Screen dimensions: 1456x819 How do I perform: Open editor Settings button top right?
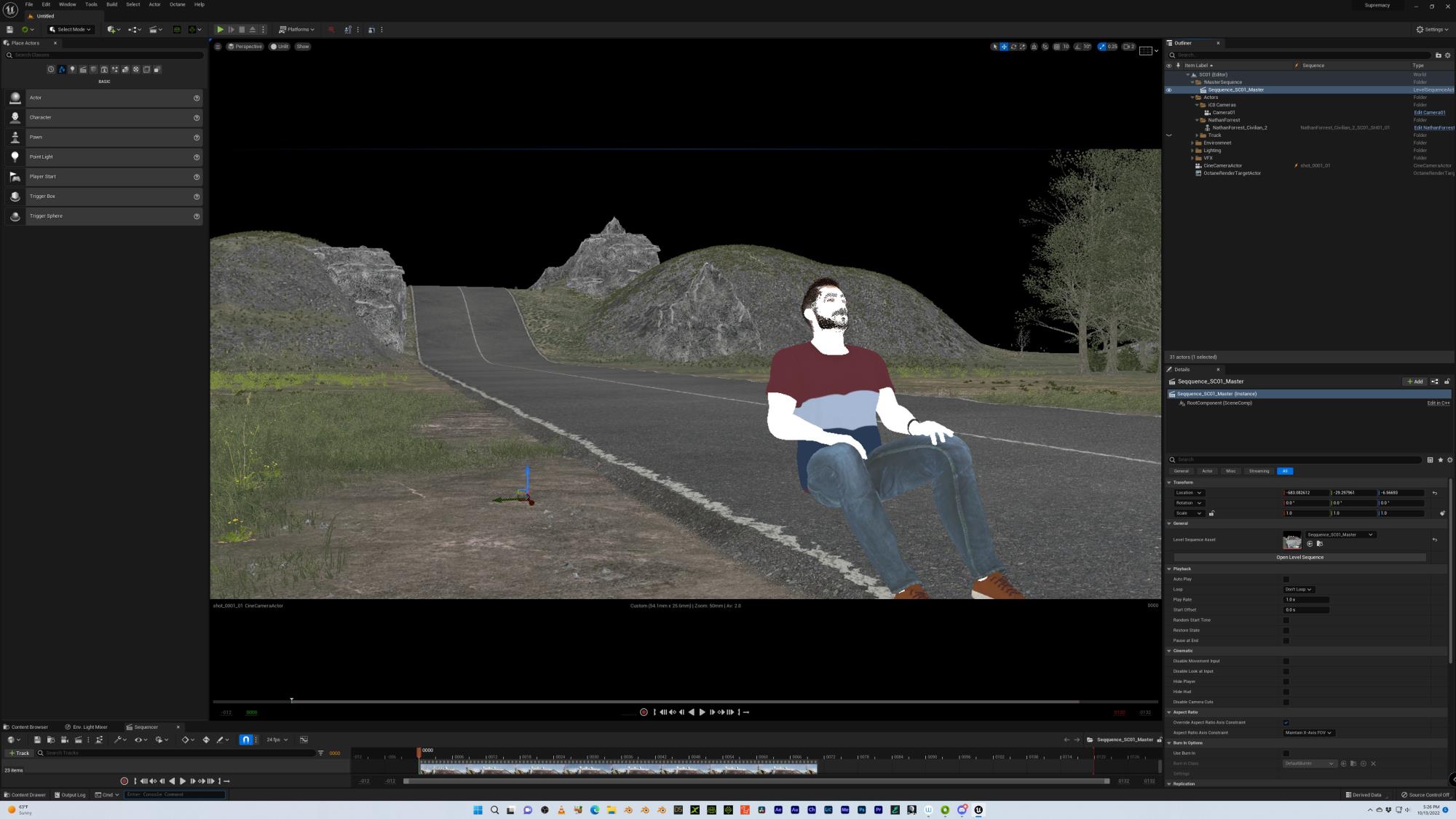pyautogui.click(x=1432, y=30)
